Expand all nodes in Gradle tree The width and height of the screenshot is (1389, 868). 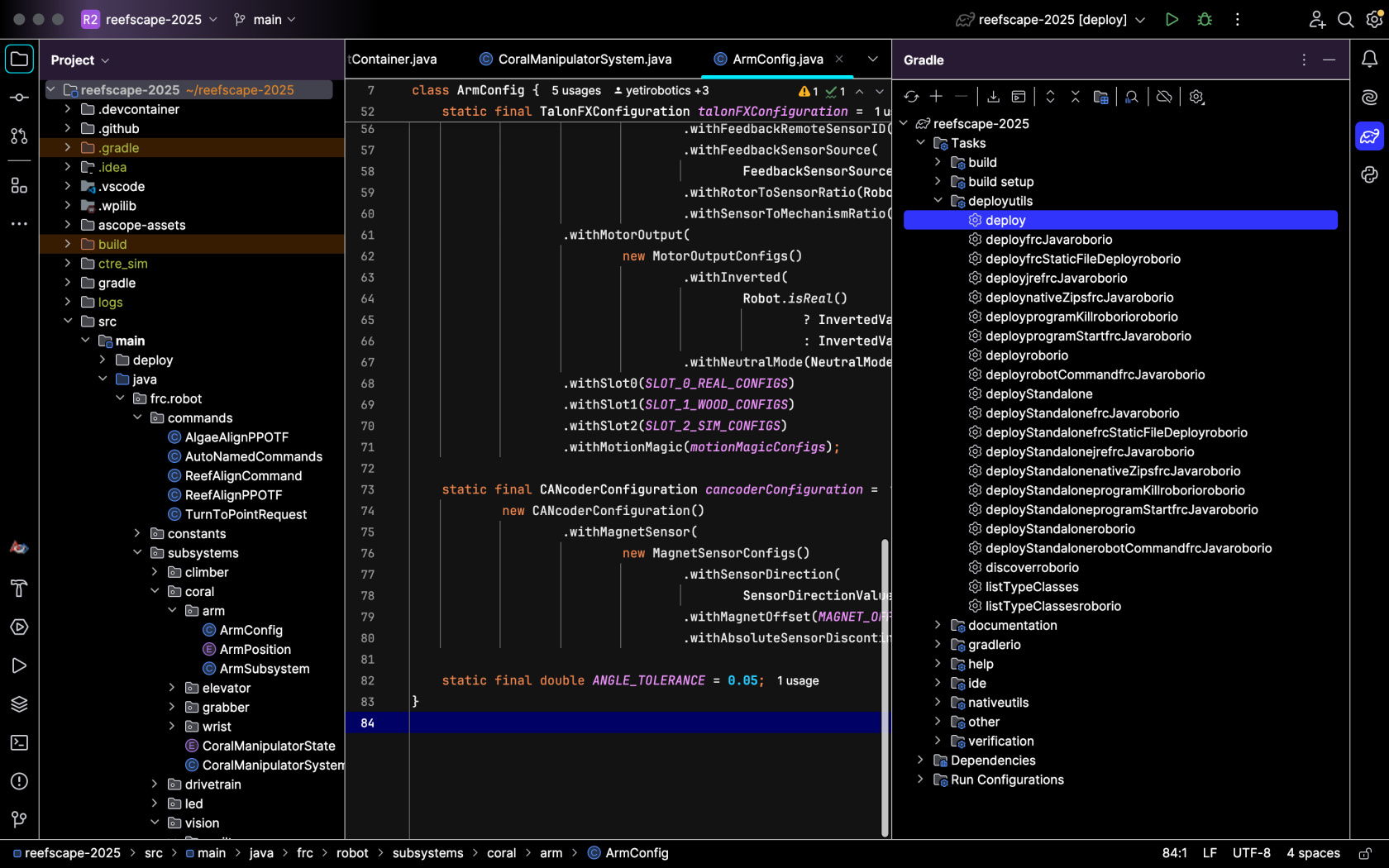click(x=1050, y=97)
